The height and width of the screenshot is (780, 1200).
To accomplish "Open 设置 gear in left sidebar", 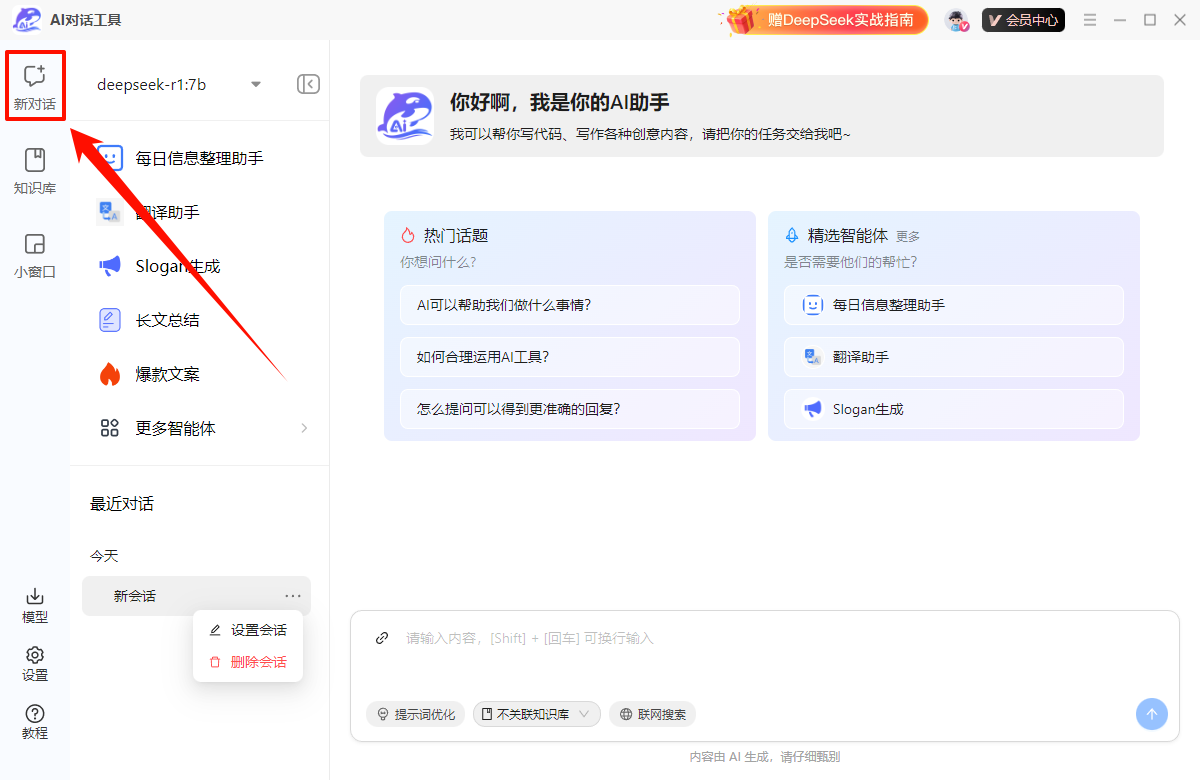I will click(x=35, y=664).
